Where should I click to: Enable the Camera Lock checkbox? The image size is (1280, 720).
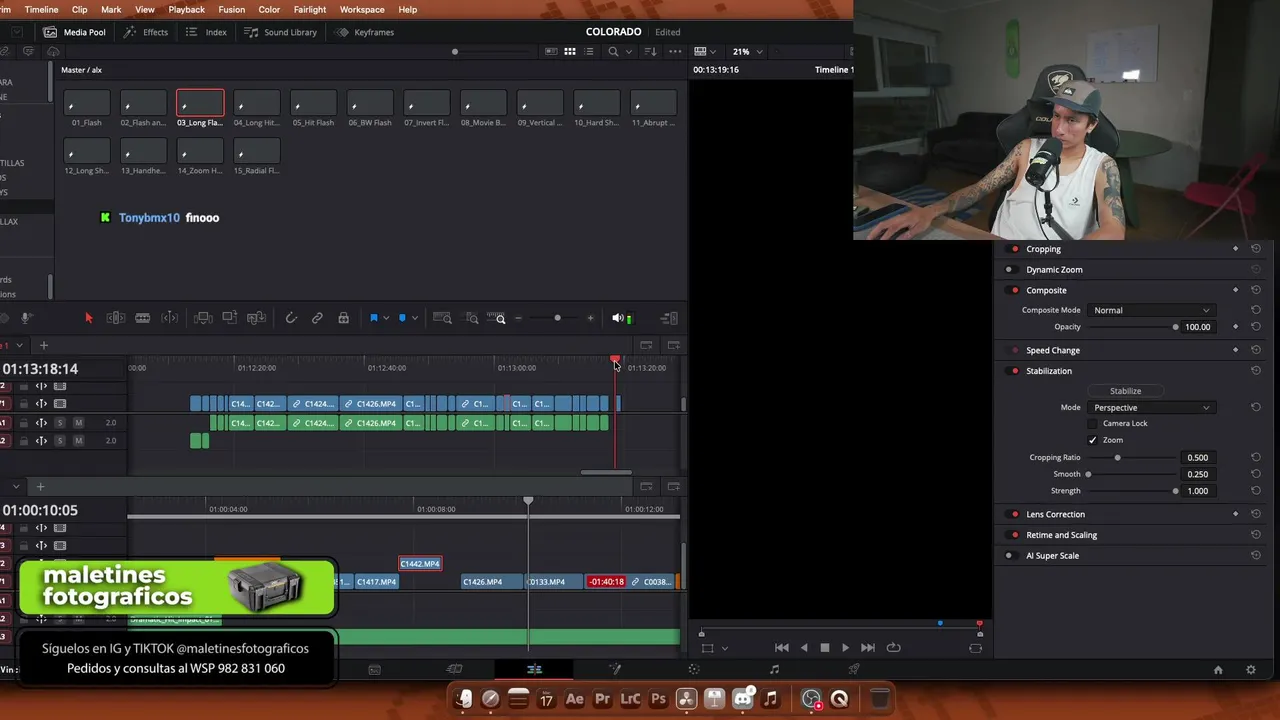[1093, 424]
